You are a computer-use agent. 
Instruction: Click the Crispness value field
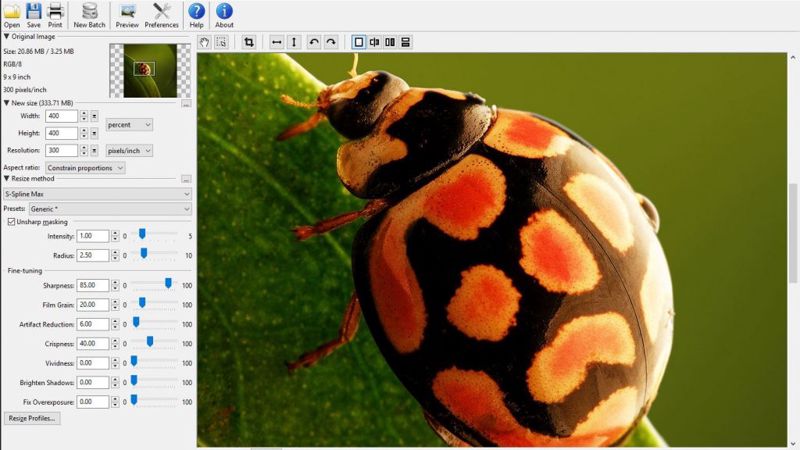(93, 344)
